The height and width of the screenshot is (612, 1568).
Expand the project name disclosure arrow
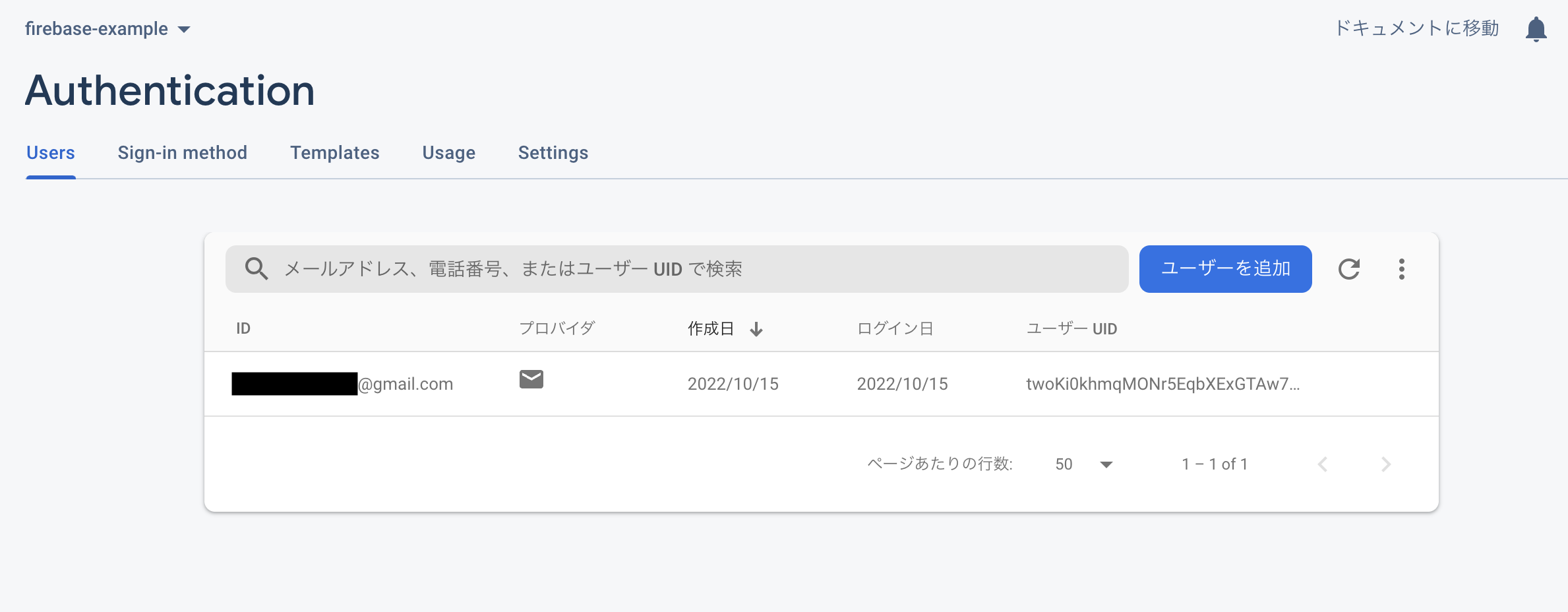point(185,29)
